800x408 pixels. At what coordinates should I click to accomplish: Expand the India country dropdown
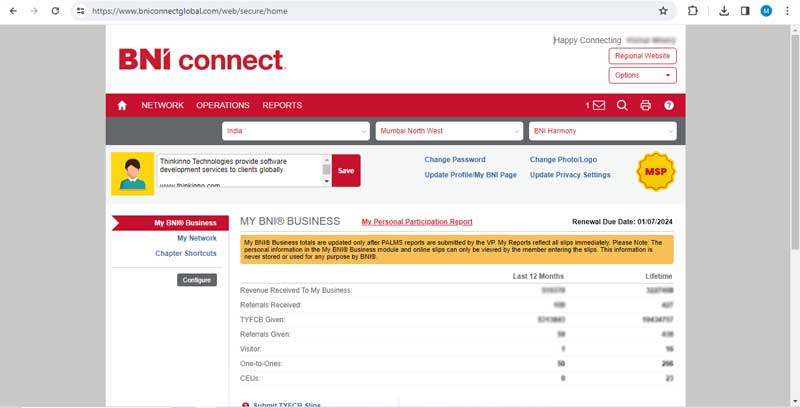(x=296, y=131)
